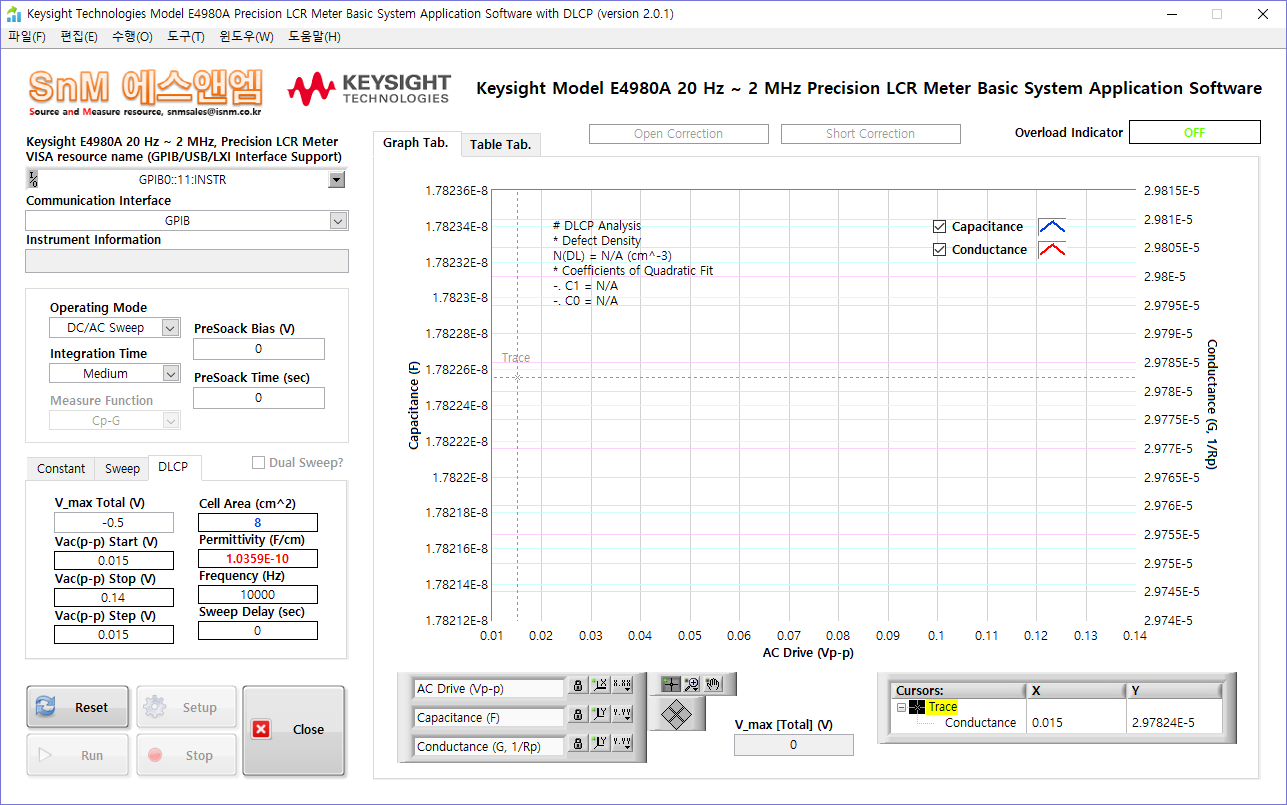This screenshot has width=1287, height=805.
Task: Switch to the Table Tab.
Action: click(501, 145)
